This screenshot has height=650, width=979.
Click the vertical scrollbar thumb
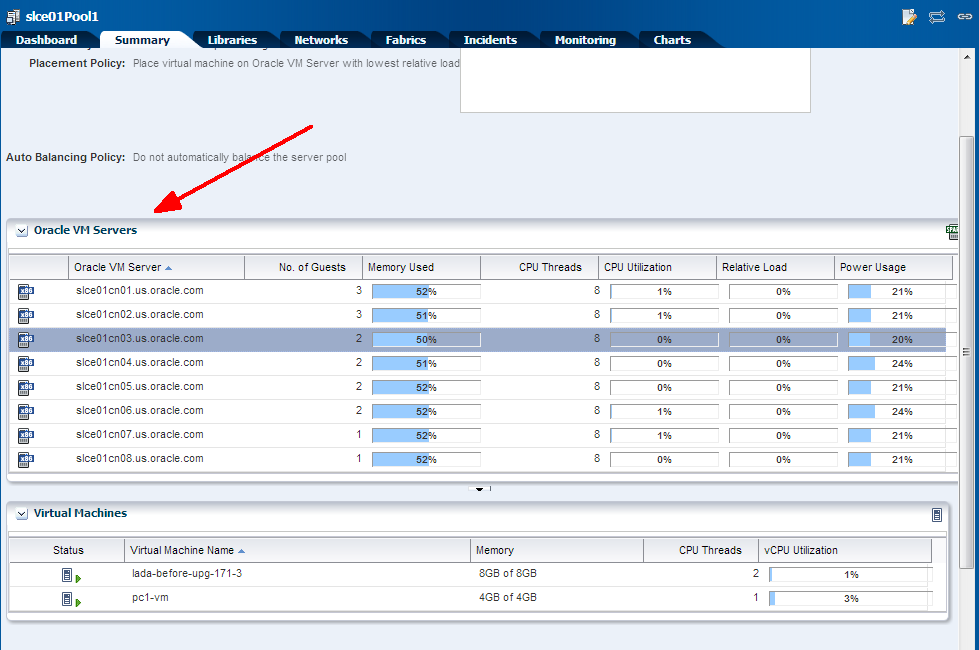(x=967, y=352)
